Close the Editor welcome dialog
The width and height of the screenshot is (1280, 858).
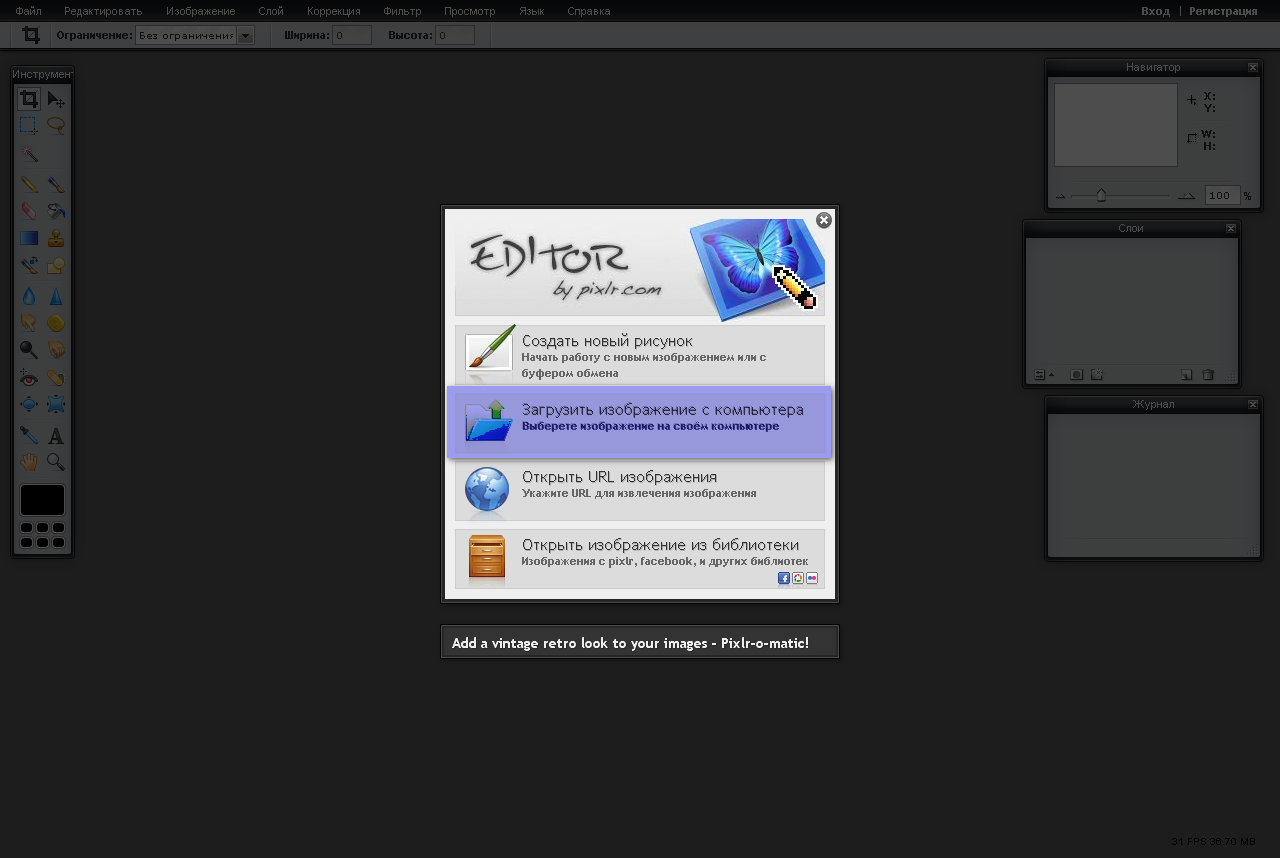click(x=824, y=220)
